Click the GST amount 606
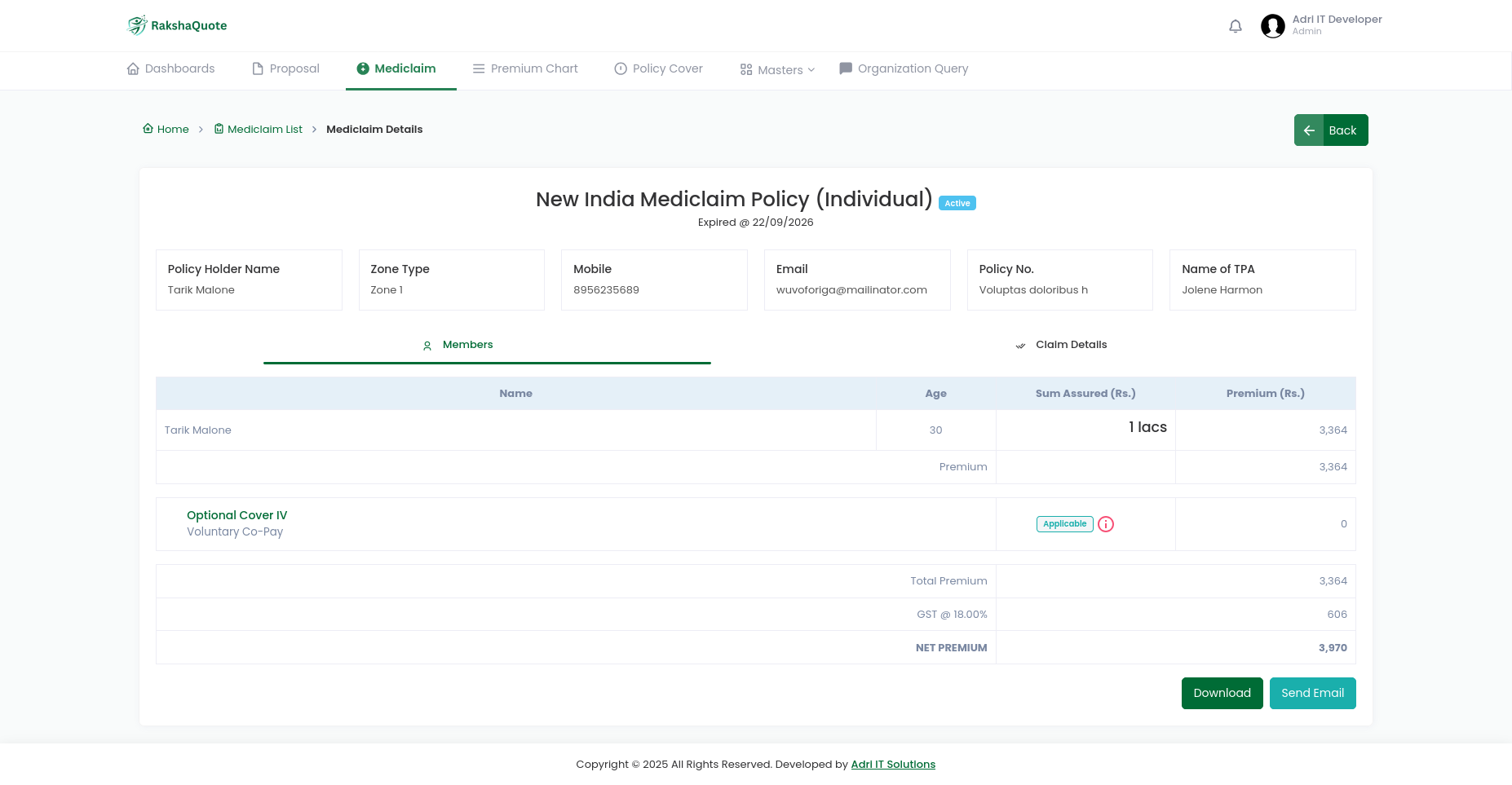1512x785 pixels. coord(1337,615)
